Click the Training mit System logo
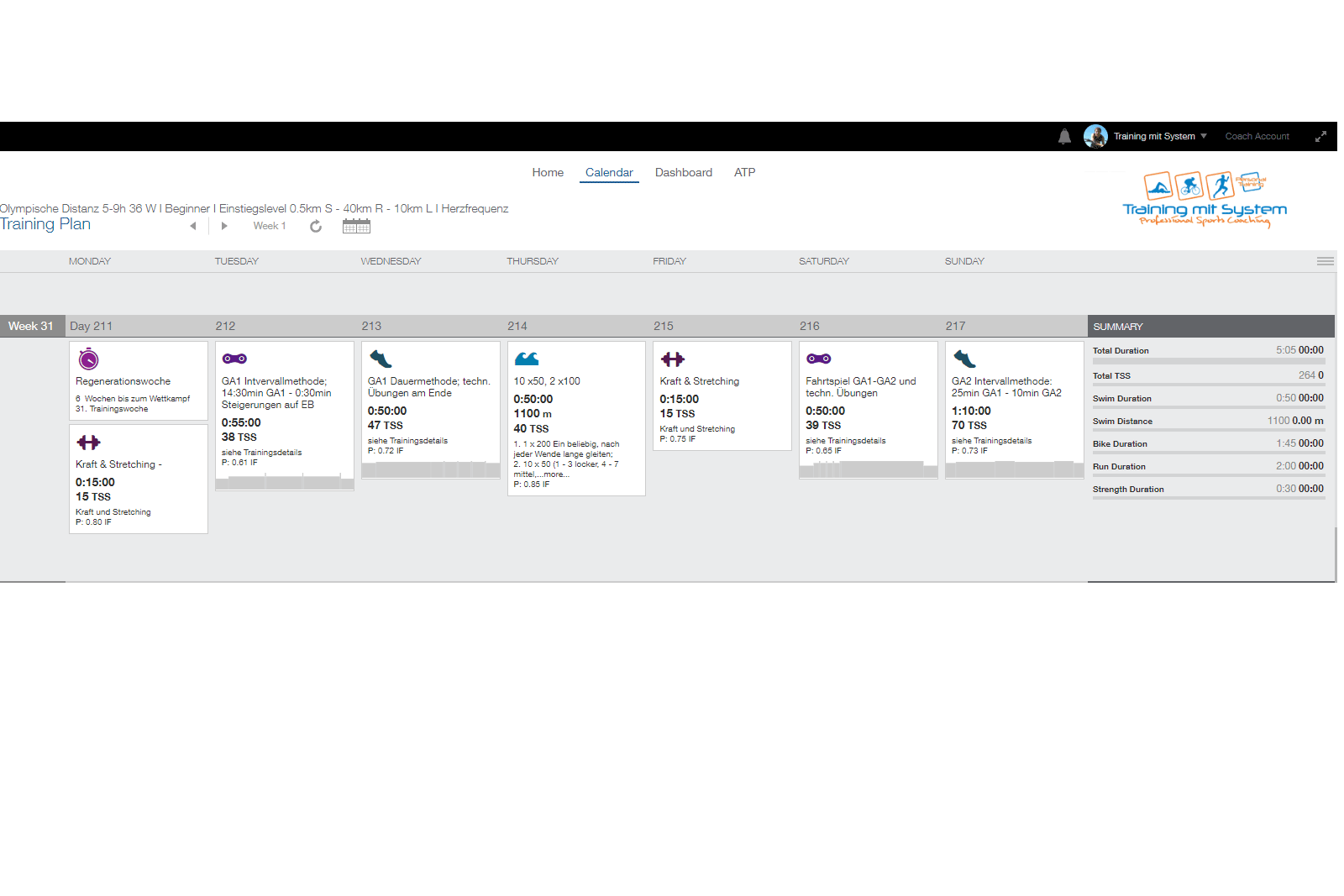This screenshot has height=896, width=1344. point(1205,200)
